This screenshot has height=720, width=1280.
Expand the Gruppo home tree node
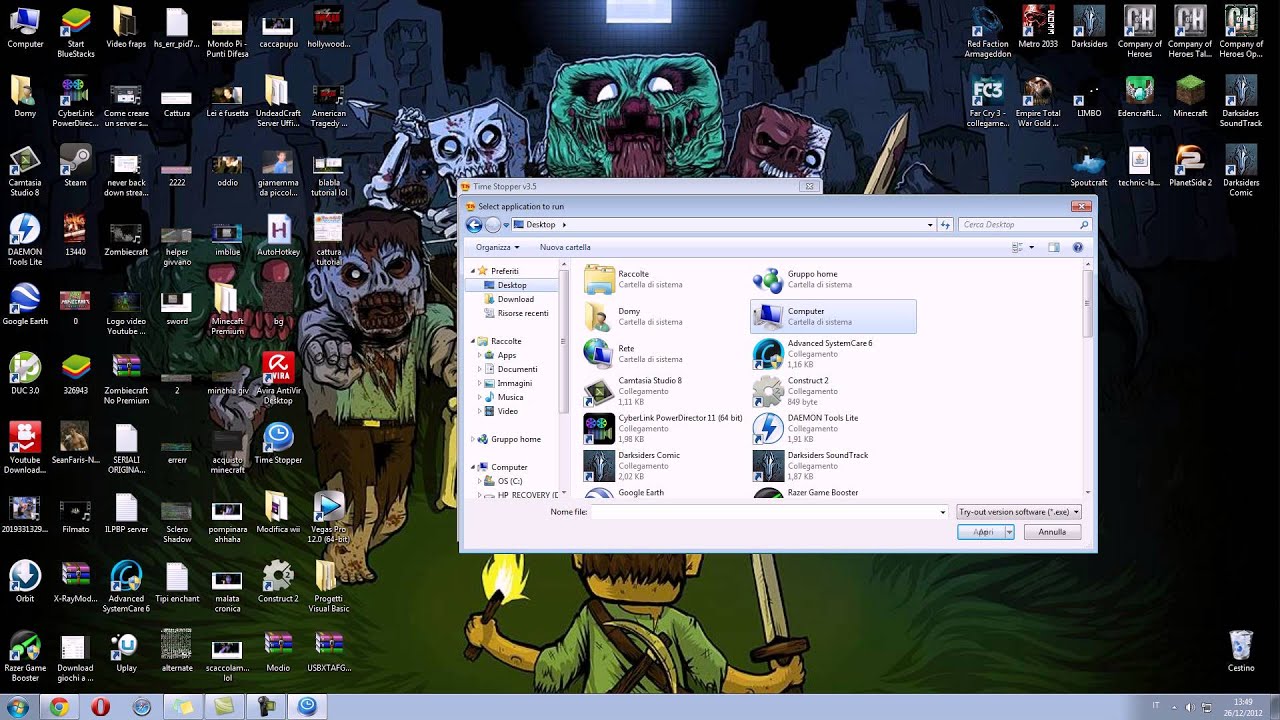[474, 439]
